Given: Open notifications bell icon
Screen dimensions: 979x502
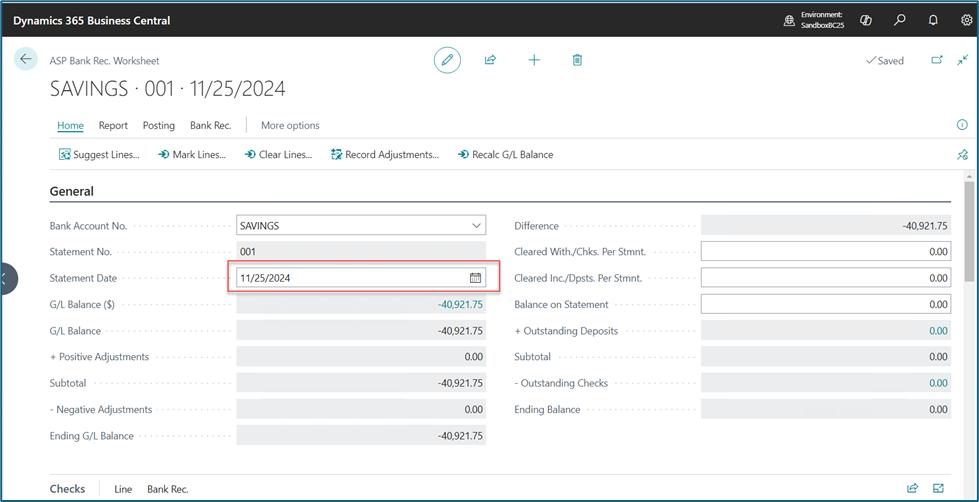Looking at the screenshot, I should [933, 21].
